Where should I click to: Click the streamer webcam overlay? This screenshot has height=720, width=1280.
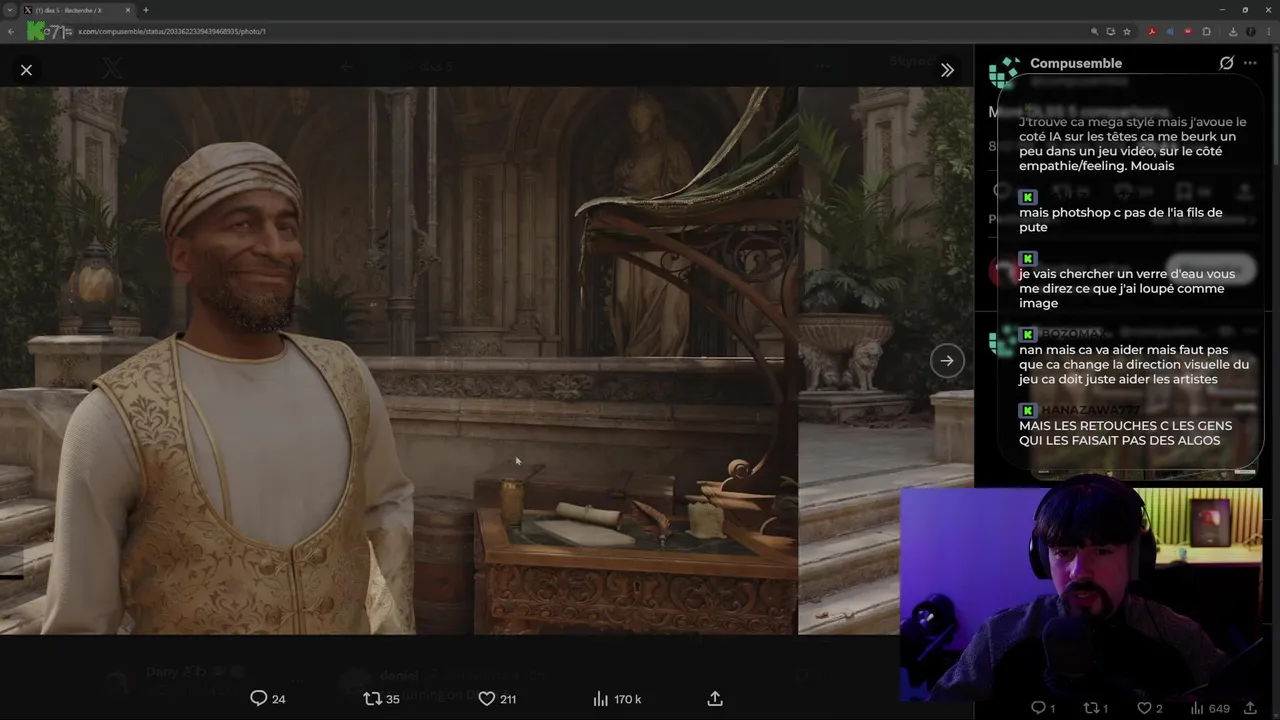pos(1081,595)
